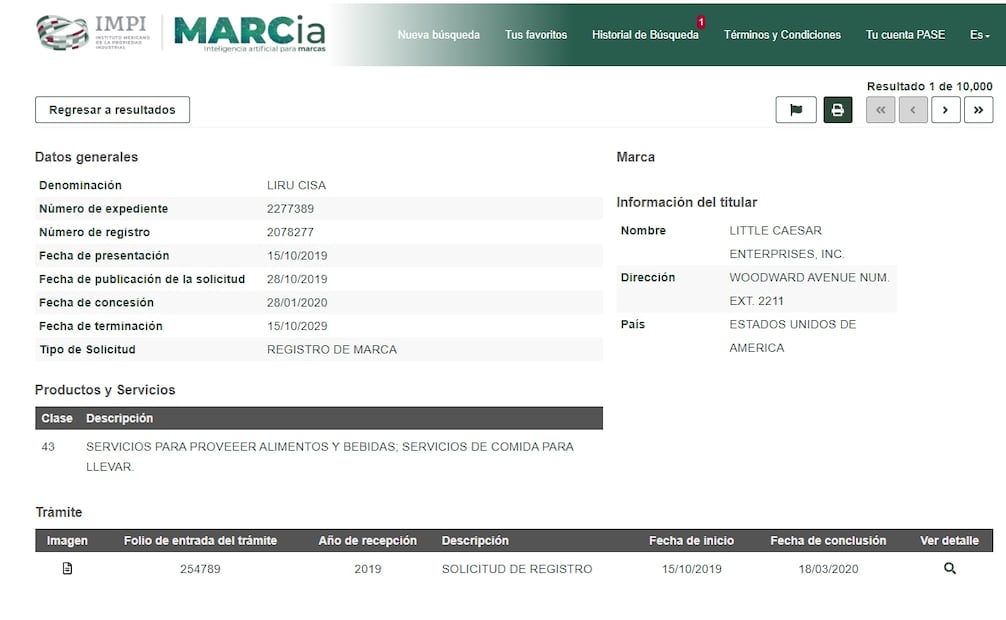The image size is (1006, 620).
Task: Expand the Es language dropdown
Action: [x=979, y=35]
